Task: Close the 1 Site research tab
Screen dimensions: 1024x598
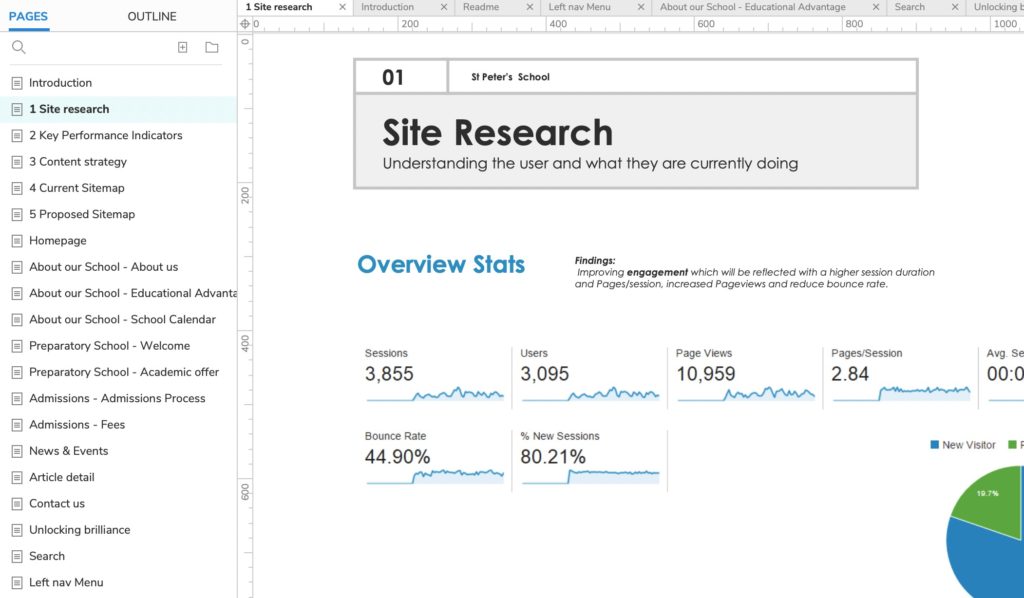Action: point(342,7)
